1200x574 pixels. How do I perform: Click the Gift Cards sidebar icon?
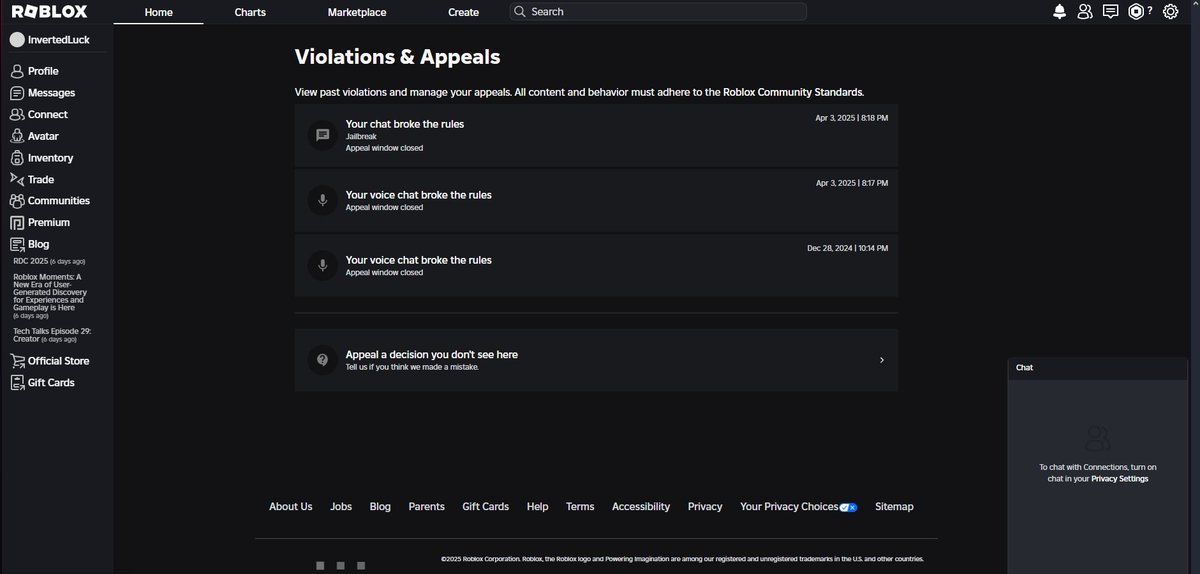pyautogui.click(x=17, y=383)
